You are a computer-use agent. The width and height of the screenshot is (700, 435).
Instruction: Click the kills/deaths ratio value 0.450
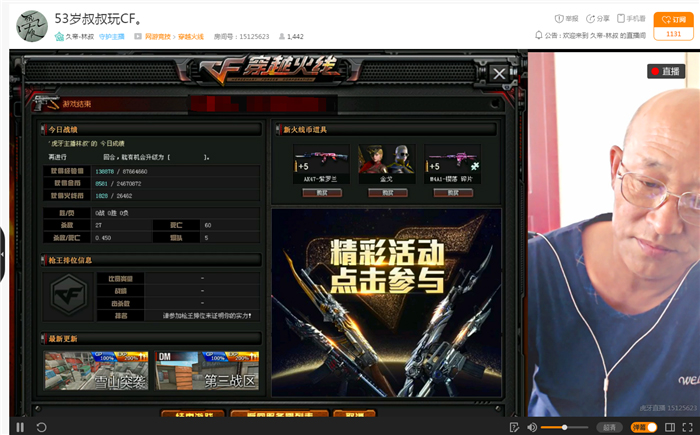pyautogui.click(x=103, y=238)
